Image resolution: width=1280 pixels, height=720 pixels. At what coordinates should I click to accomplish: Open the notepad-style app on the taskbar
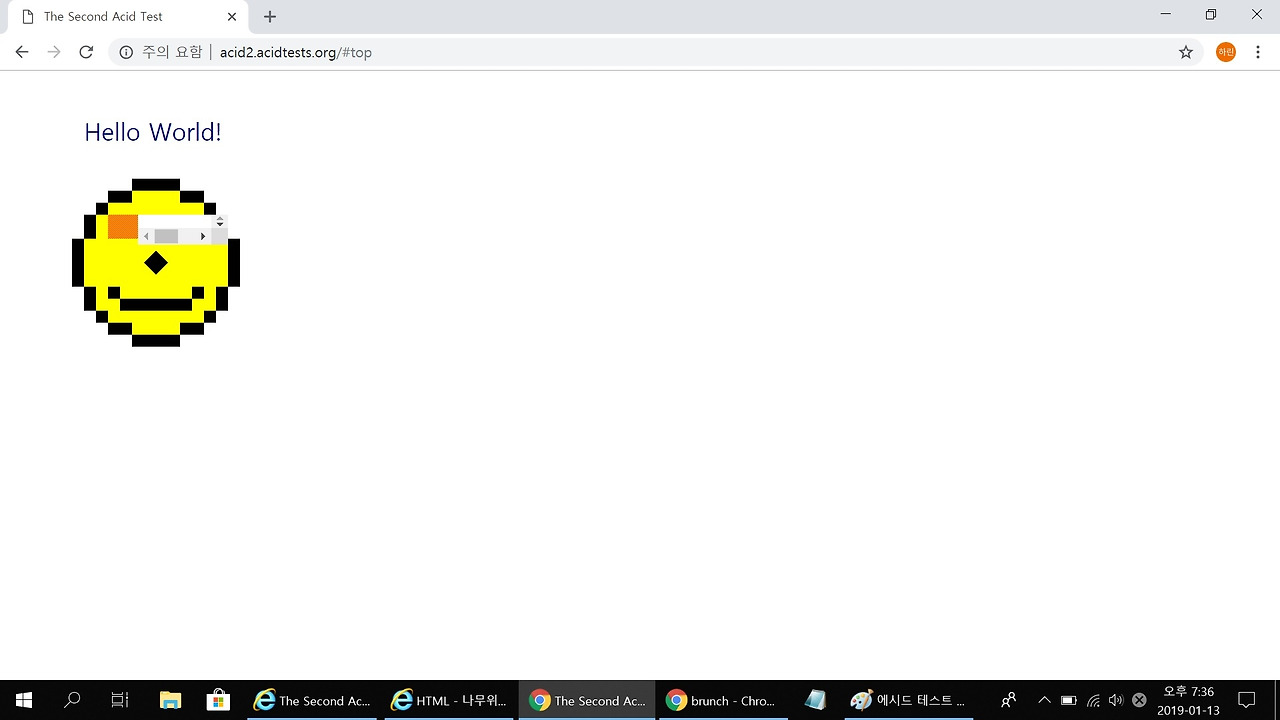(x=815, y=700)
